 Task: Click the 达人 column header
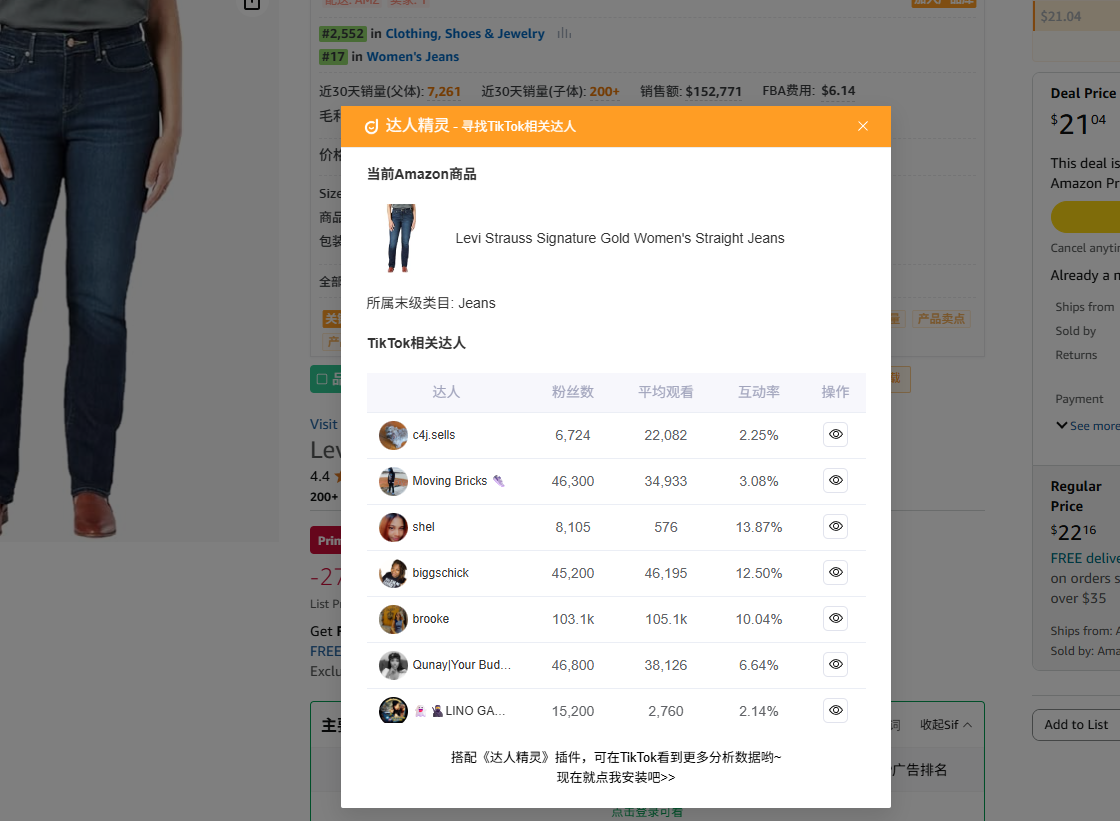[x=446, y=392]
